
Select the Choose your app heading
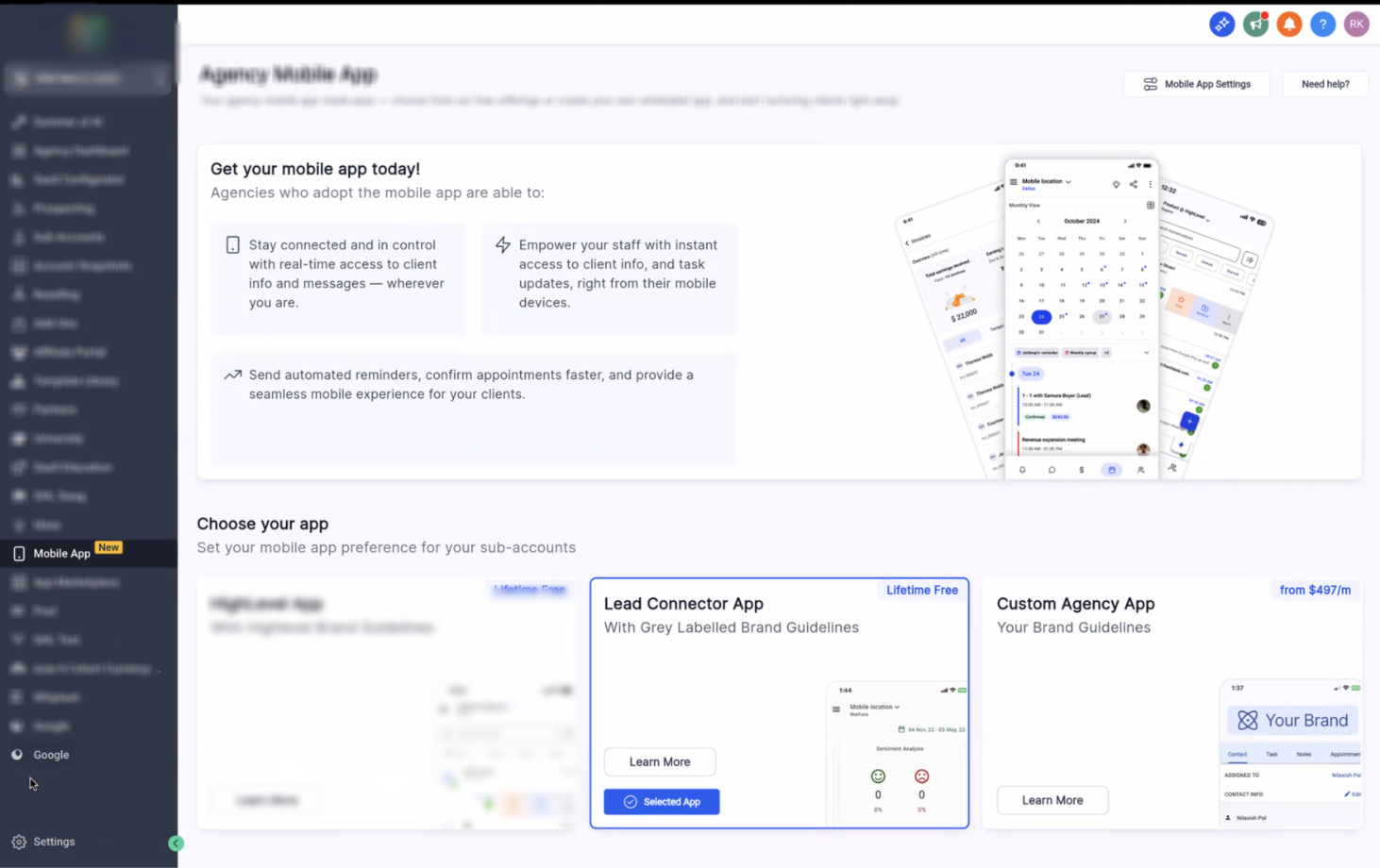point(262,524)
